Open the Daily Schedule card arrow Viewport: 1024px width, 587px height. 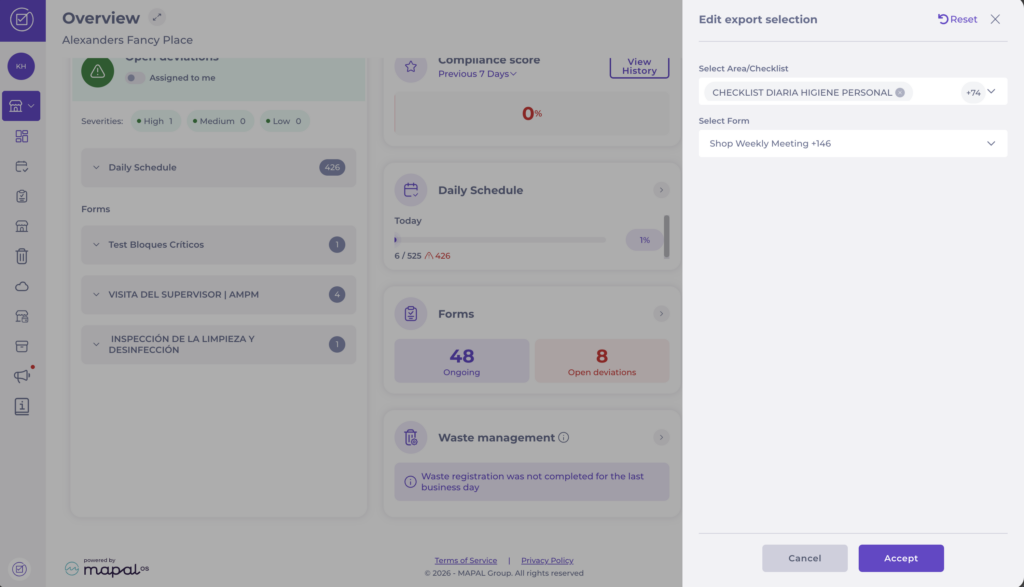660,190
